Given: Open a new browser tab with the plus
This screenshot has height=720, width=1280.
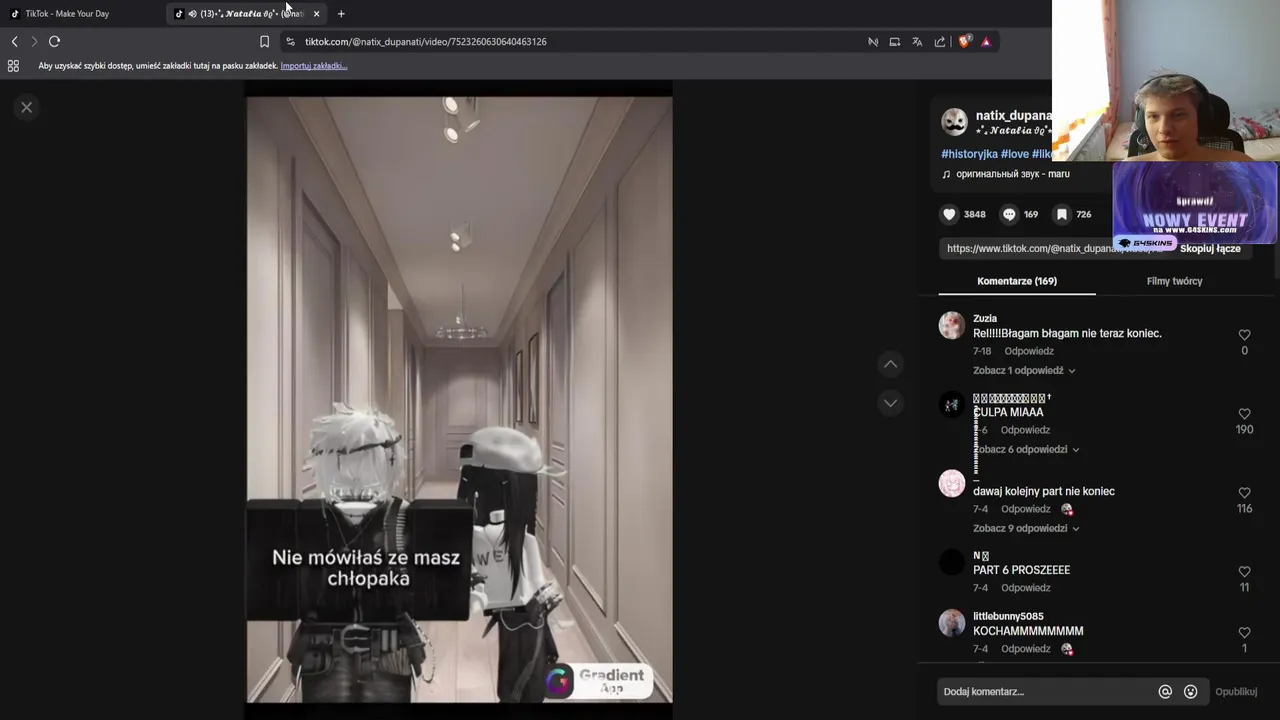Looking at the screenshot, I should [x=341, y=14].
